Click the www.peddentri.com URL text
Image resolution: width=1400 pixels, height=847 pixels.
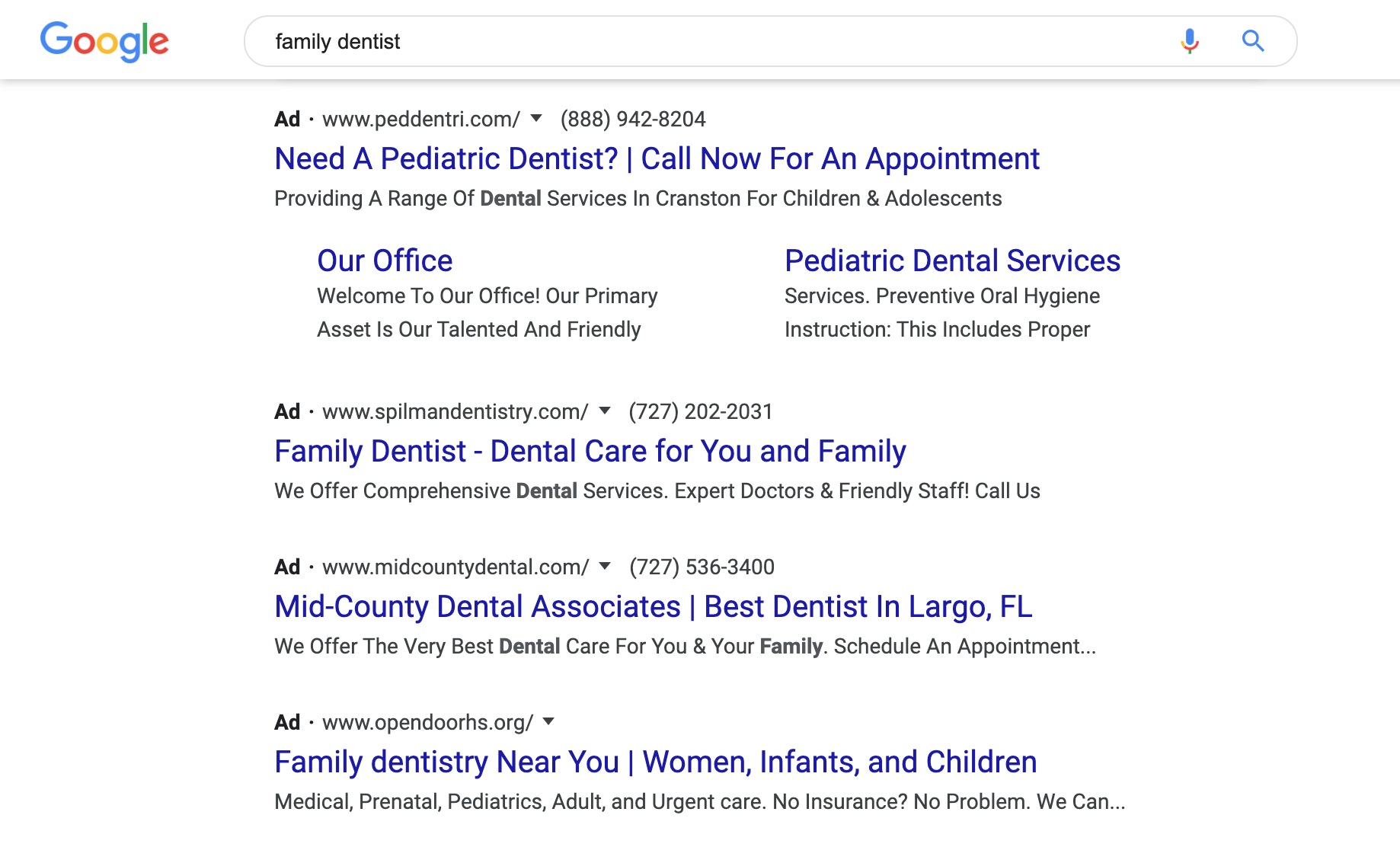(x=421, y=119)
